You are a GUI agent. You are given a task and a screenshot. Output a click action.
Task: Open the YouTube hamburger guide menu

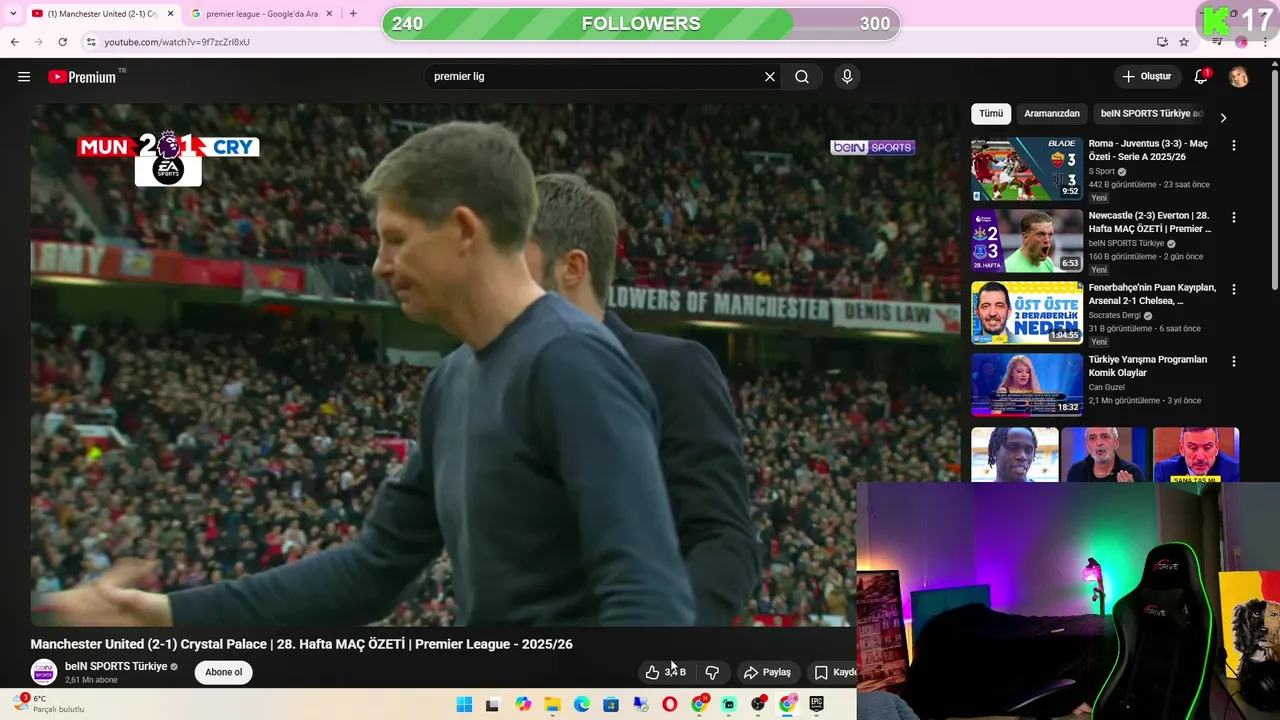(x=24, y=77)
